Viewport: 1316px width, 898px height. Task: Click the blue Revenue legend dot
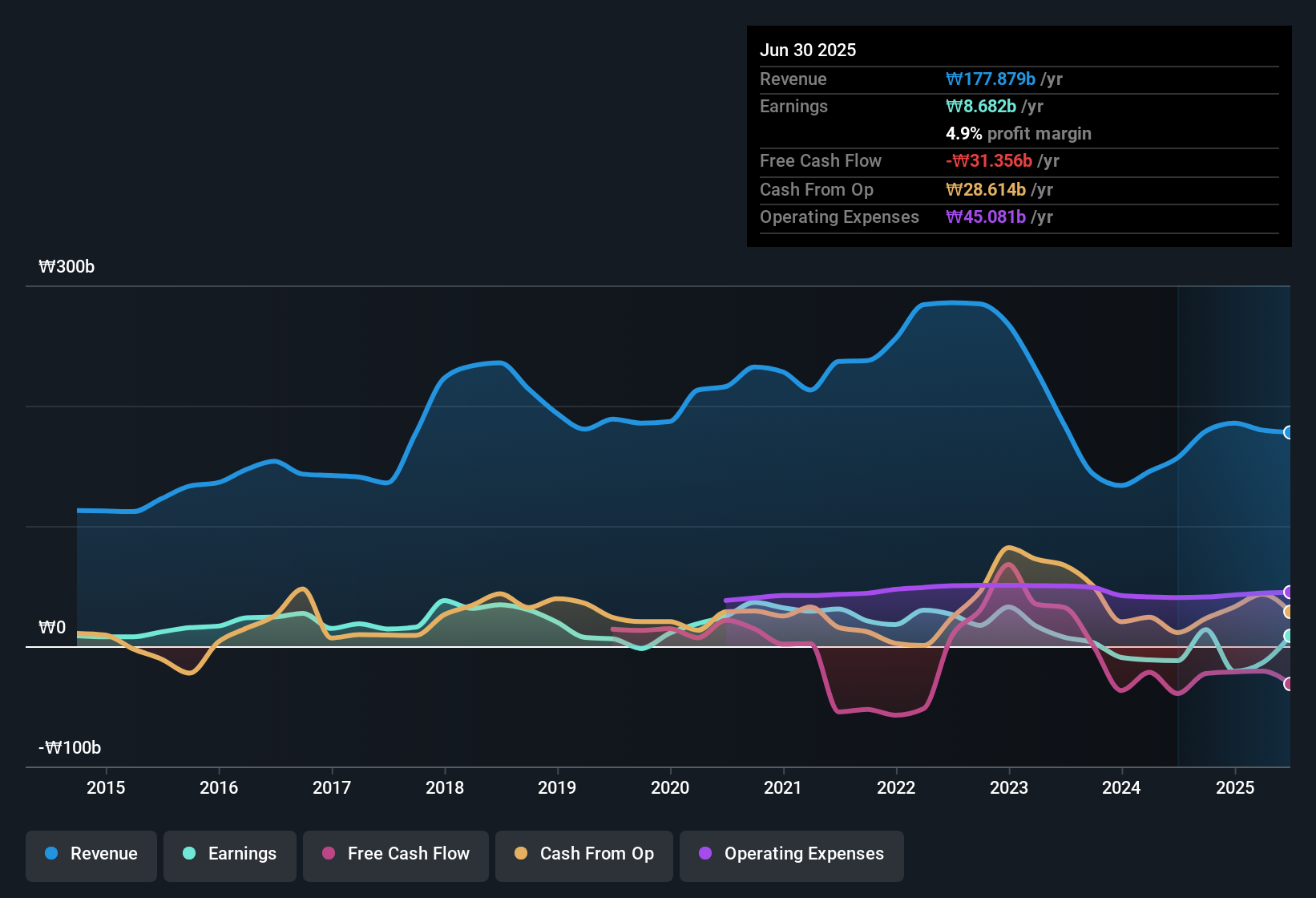pos(50,854)
